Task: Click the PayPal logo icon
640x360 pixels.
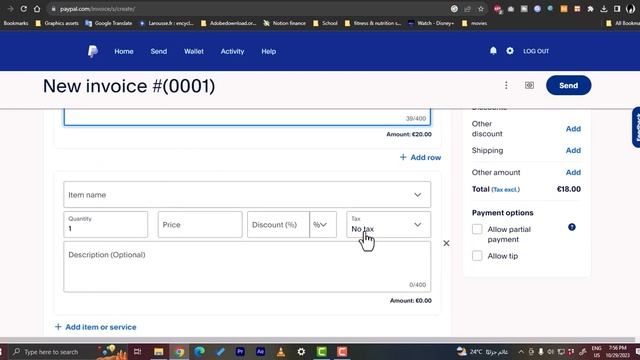Action: point(93,51)
